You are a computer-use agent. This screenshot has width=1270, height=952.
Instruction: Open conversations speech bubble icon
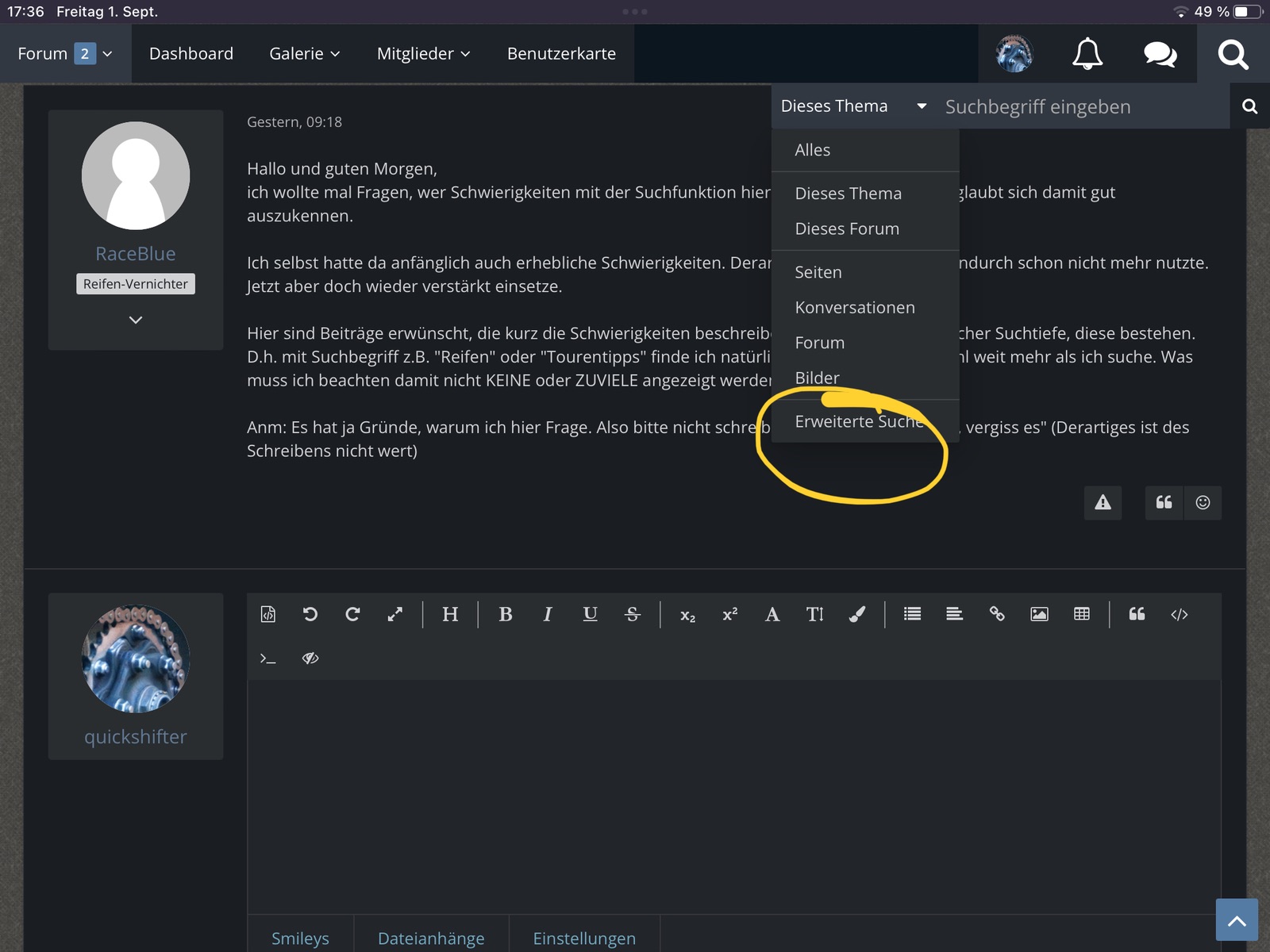click(x=1160, y=54)
